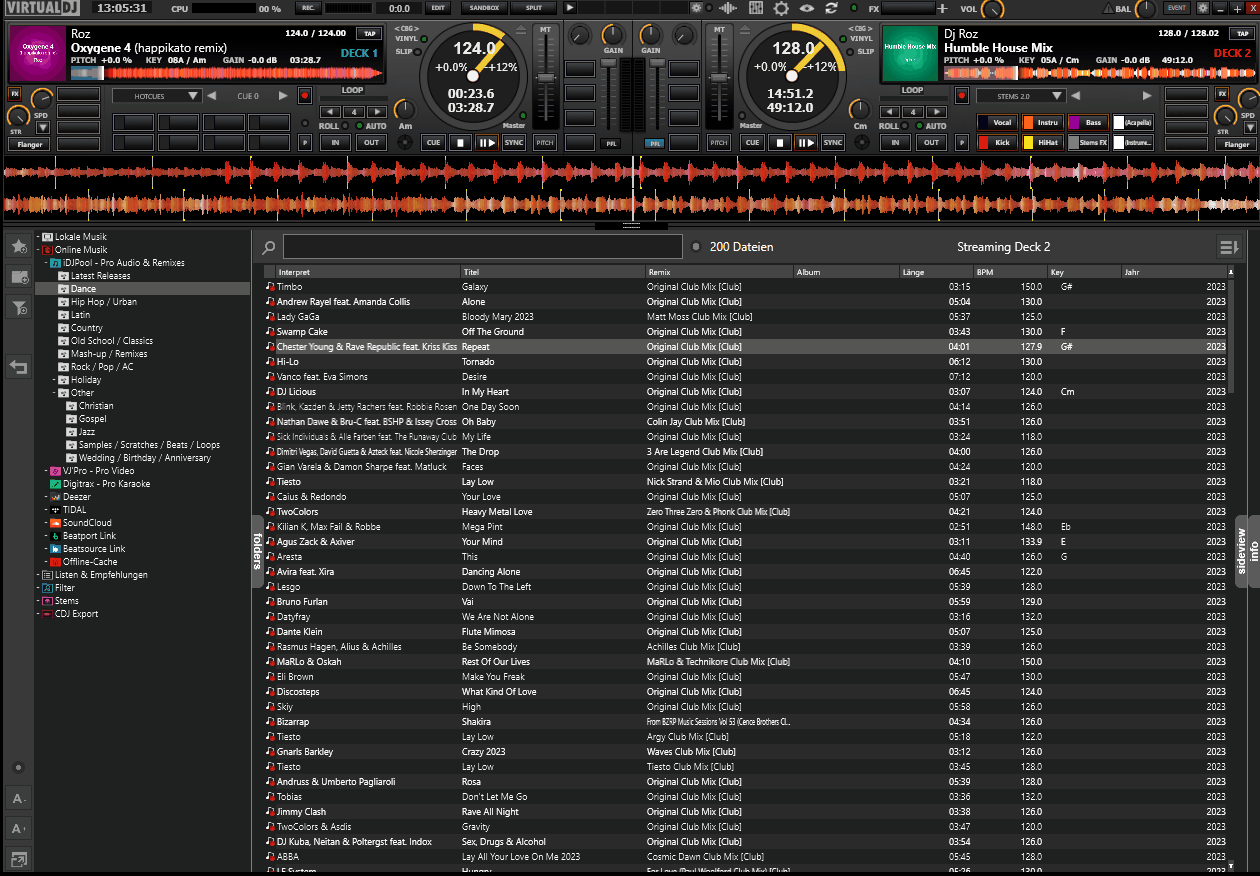Open the info side tab
Screen dimensions: 1260x876
1254,551
